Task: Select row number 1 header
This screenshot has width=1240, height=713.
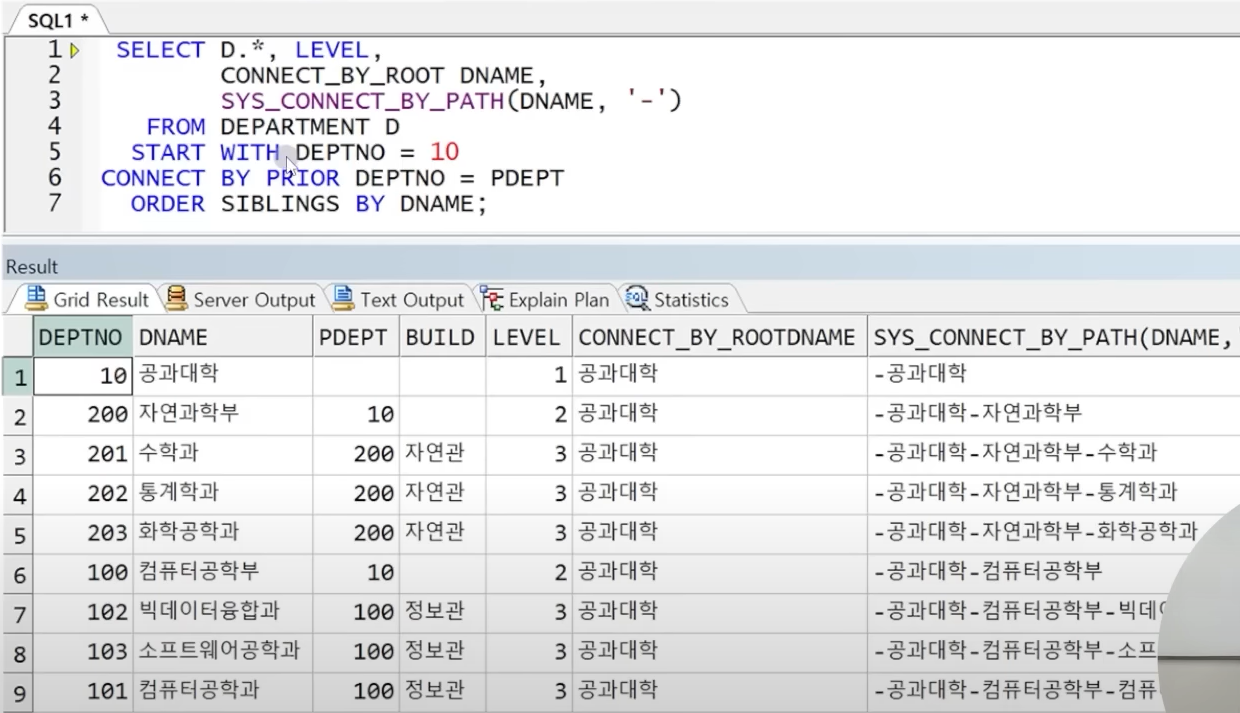Action: coord(17,376)
